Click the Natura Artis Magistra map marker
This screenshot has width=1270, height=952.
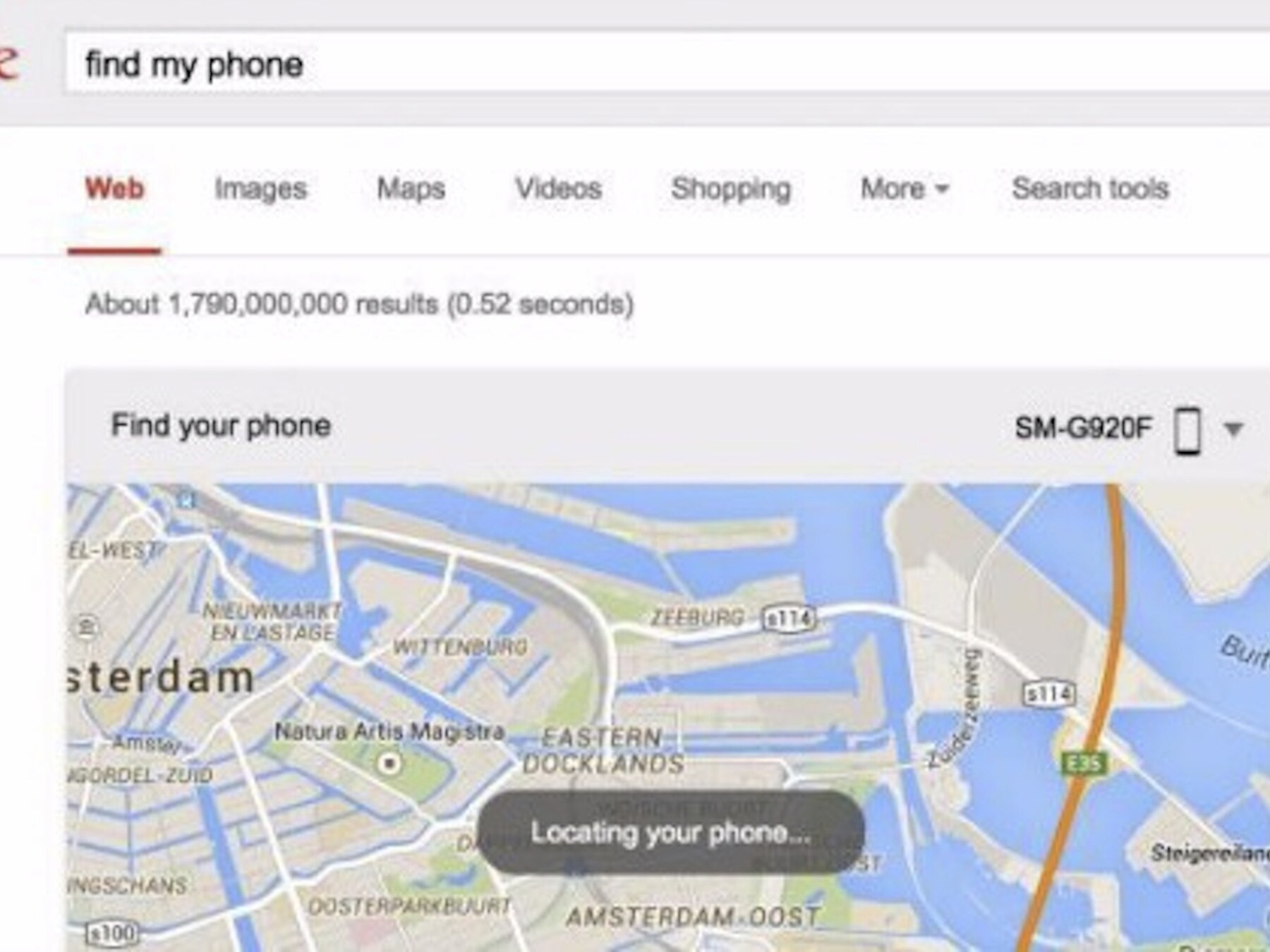pos(389,763)
